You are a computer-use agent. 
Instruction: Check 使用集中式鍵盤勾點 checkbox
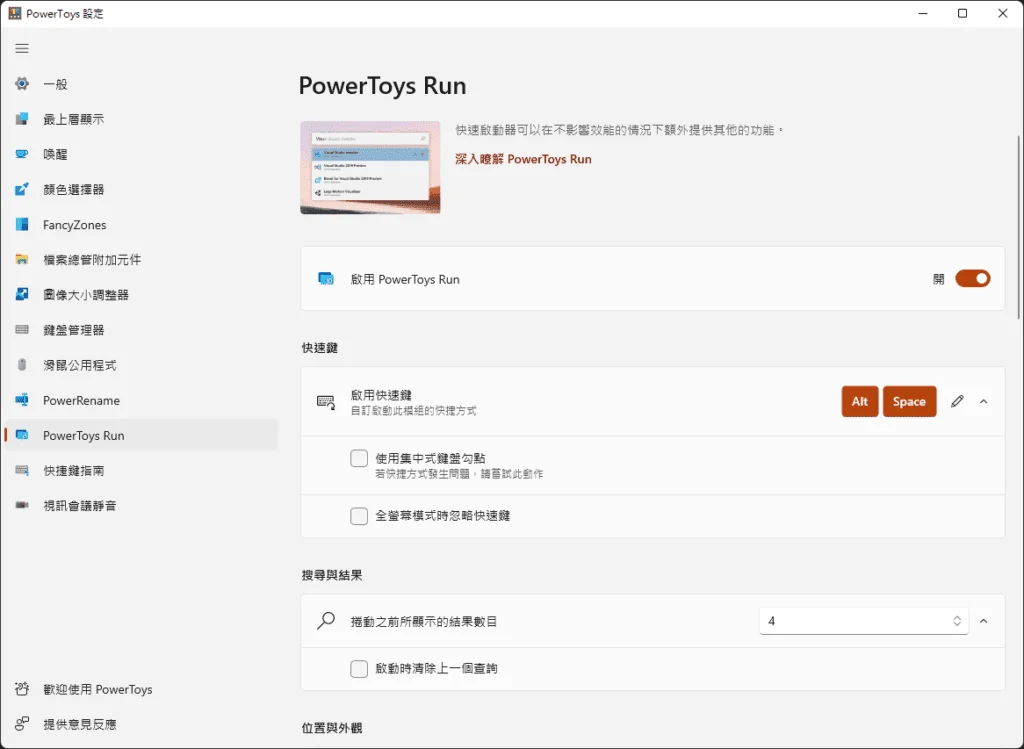[x=359, y=458]
